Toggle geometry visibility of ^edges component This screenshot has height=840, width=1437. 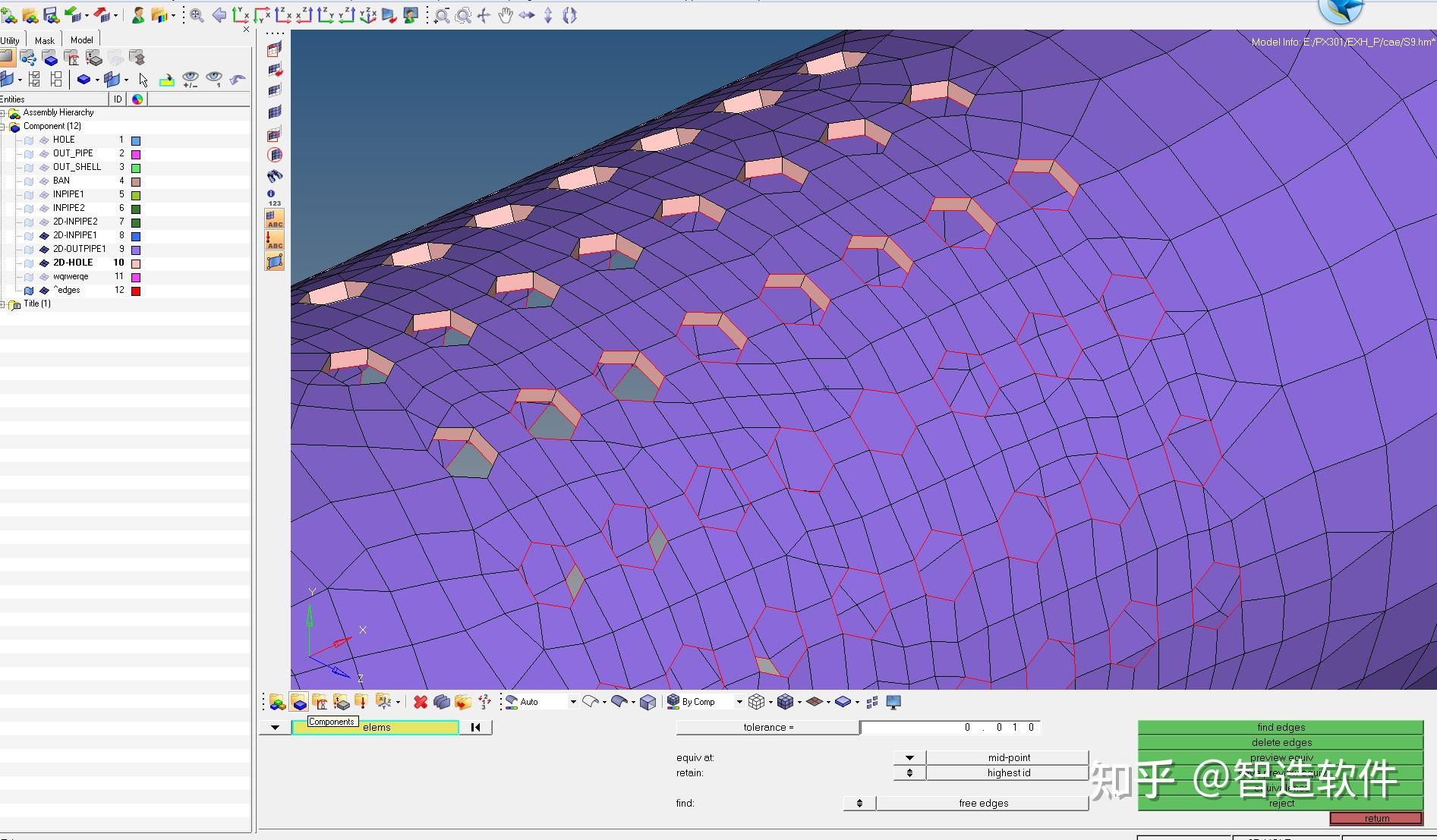[x=29, y=290]
